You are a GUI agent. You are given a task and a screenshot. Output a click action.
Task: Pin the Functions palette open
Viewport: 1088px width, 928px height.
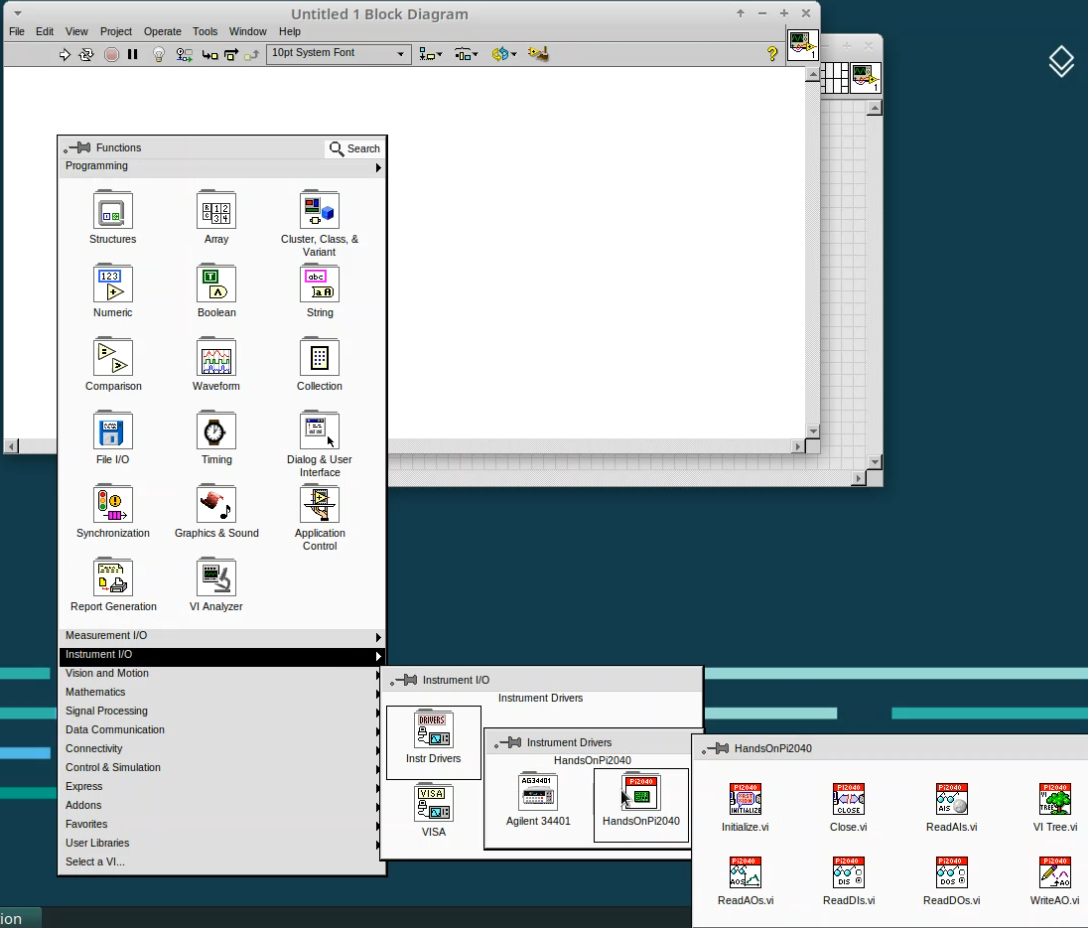77,148
